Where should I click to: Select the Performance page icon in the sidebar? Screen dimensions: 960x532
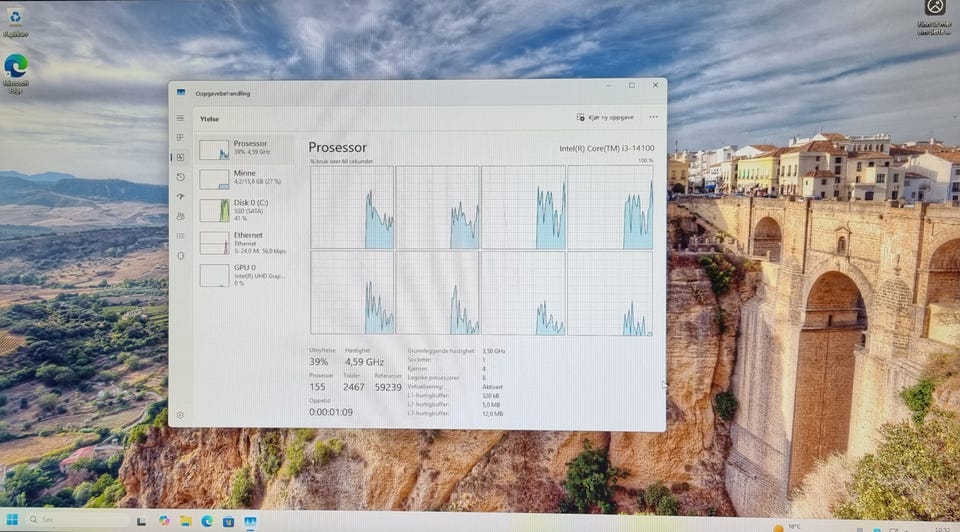click(180, 157)
